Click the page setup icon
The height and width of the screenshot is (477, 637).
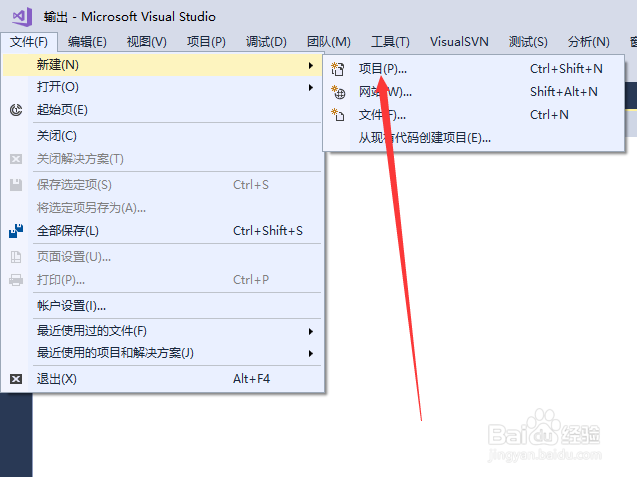(16, 257)
